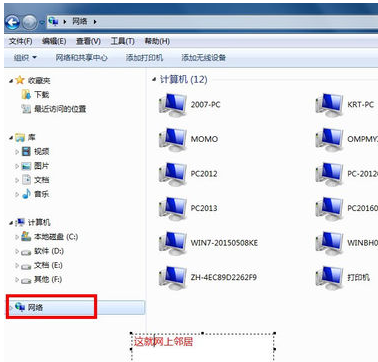
Task: Select the 文档 (E:) drive icon
Action: click(x=26, y=266)
